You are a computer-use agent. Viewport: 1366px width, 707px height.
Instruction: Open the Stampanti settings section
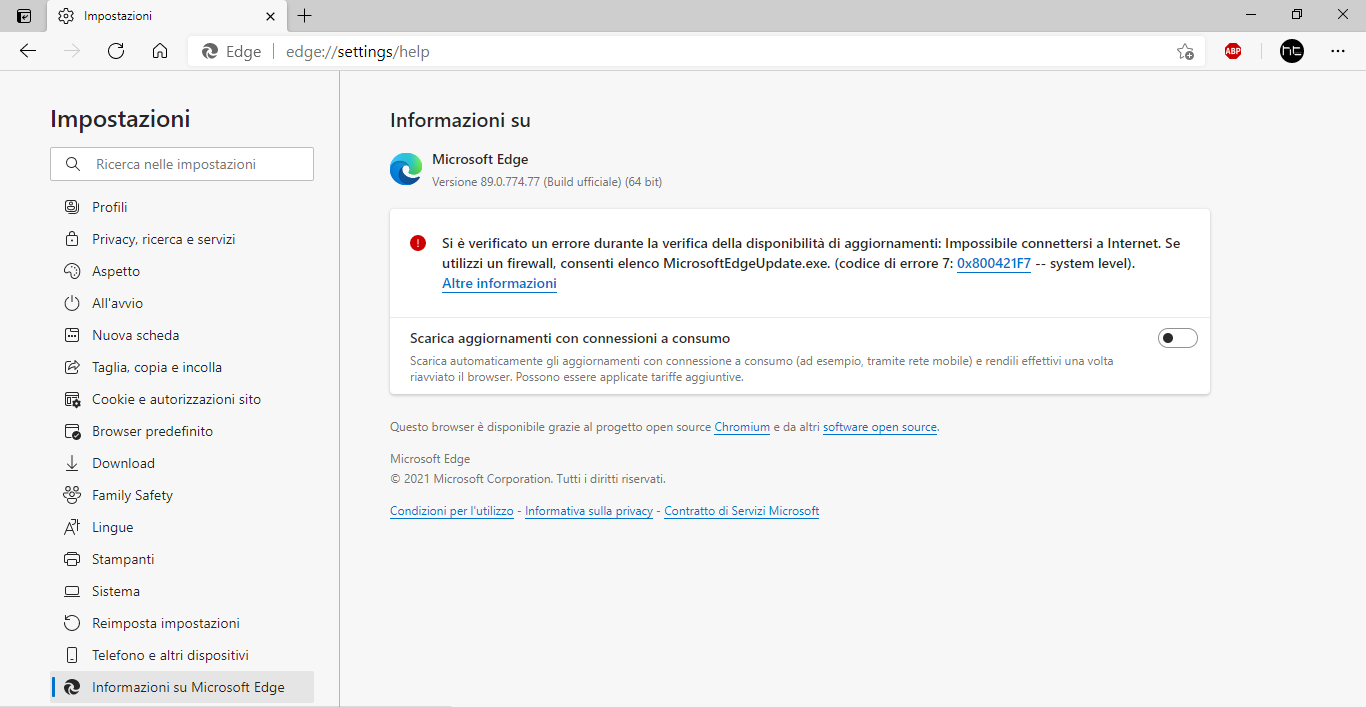coord(182,559)
